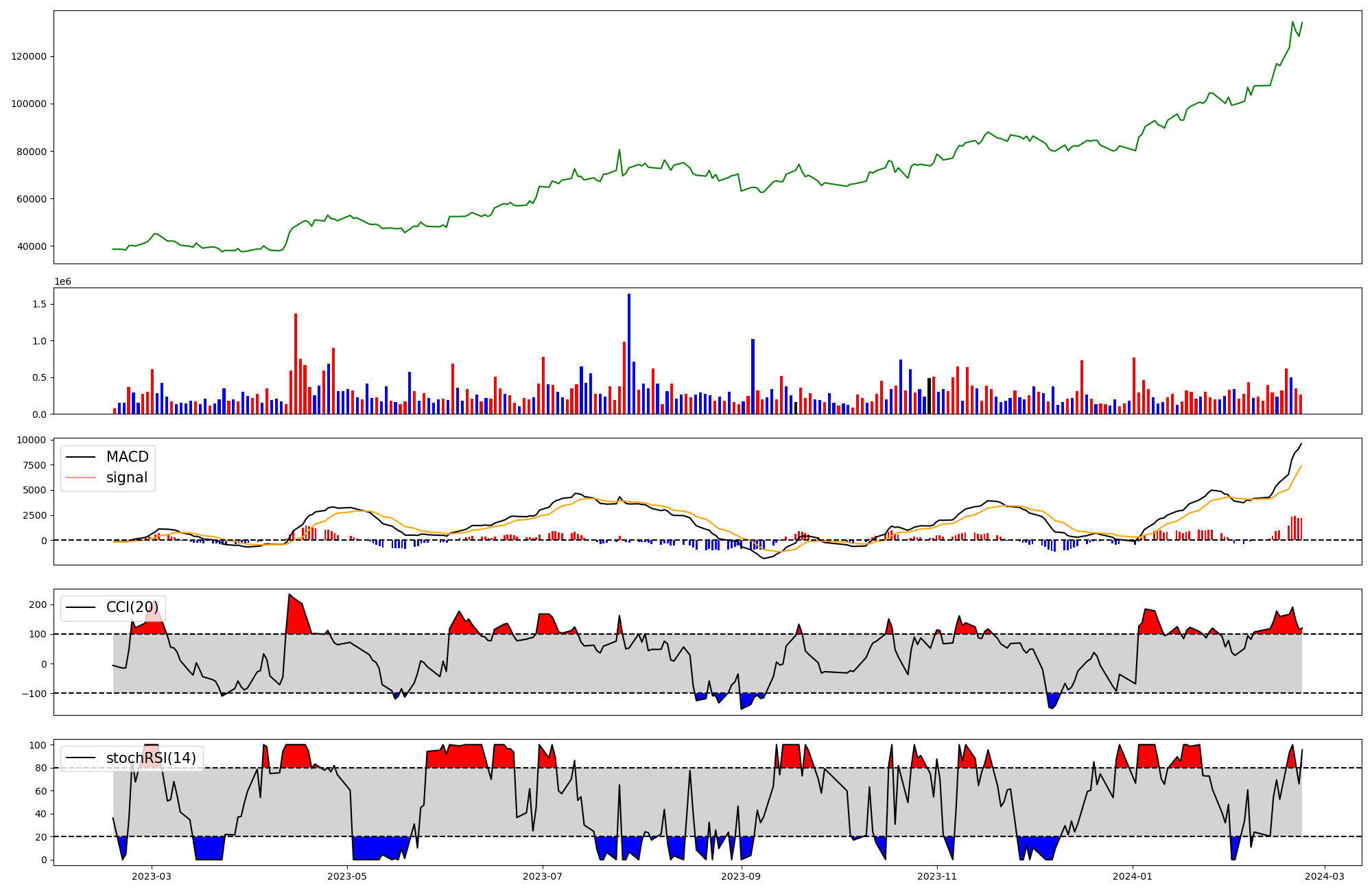Click the stochRSI(14) legend label
Screen dimensions: 1372x892
pos(151,758)
